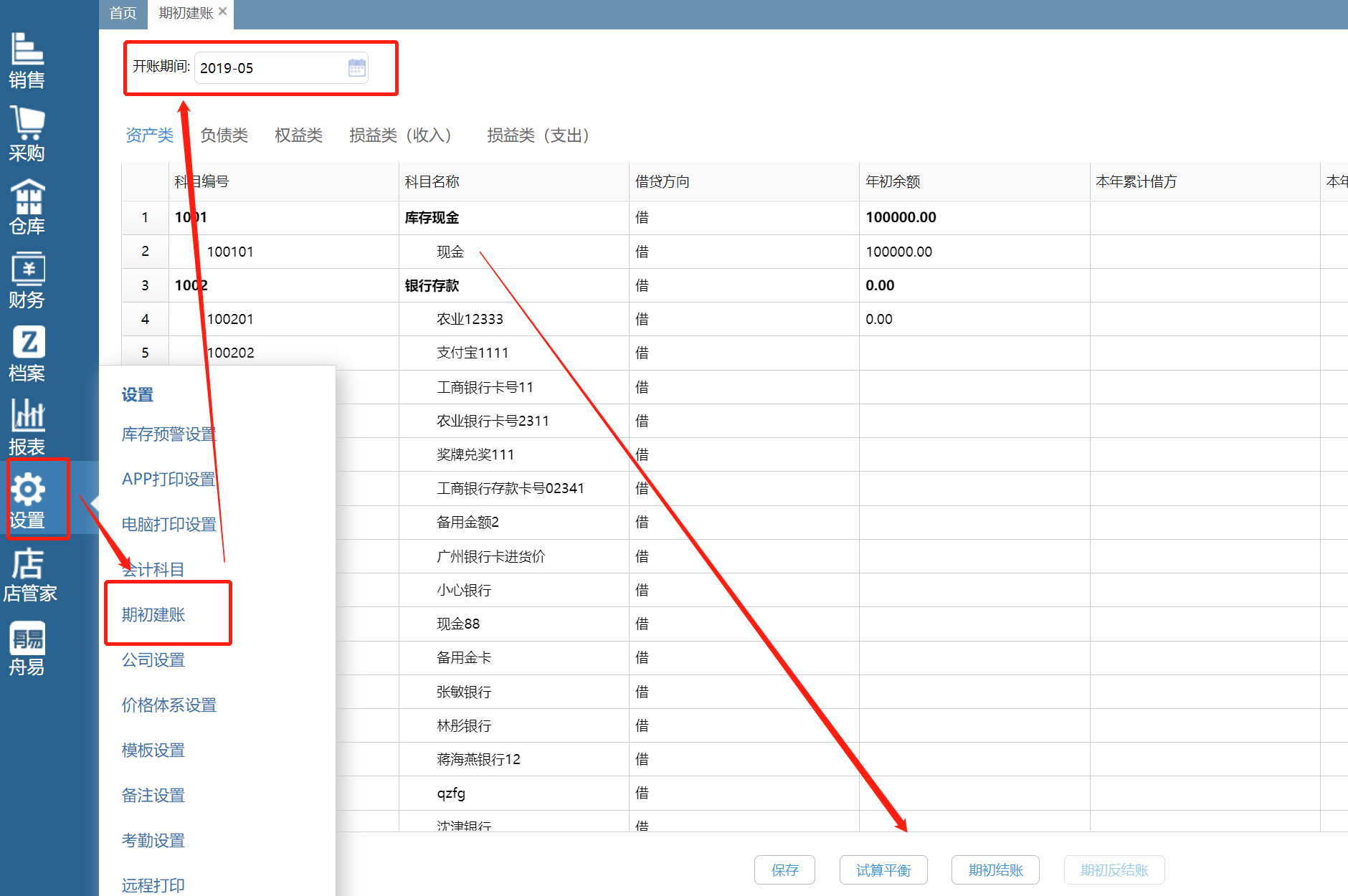1348x896 pixels.
Task: Open 库存预警设置 in settings menu
Action: [x=168, y=434]
